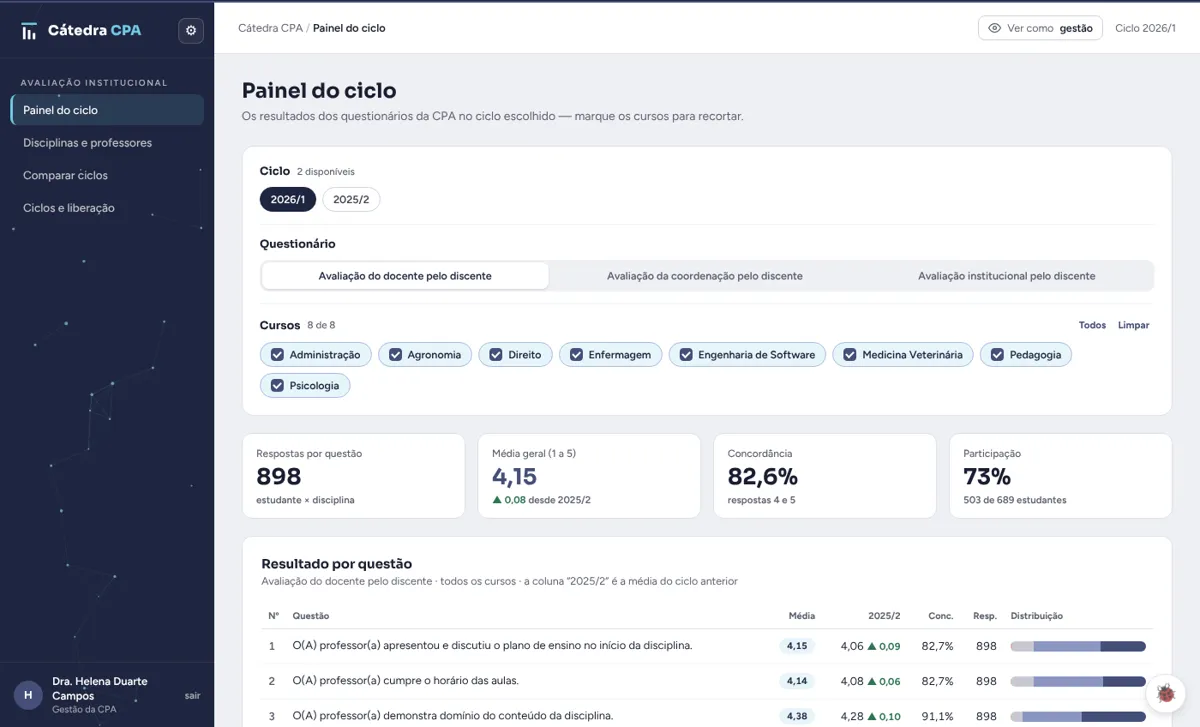Click distribution bar for question 3
Viewport: 1200px width, 727px height.
tap(1078, 716)
